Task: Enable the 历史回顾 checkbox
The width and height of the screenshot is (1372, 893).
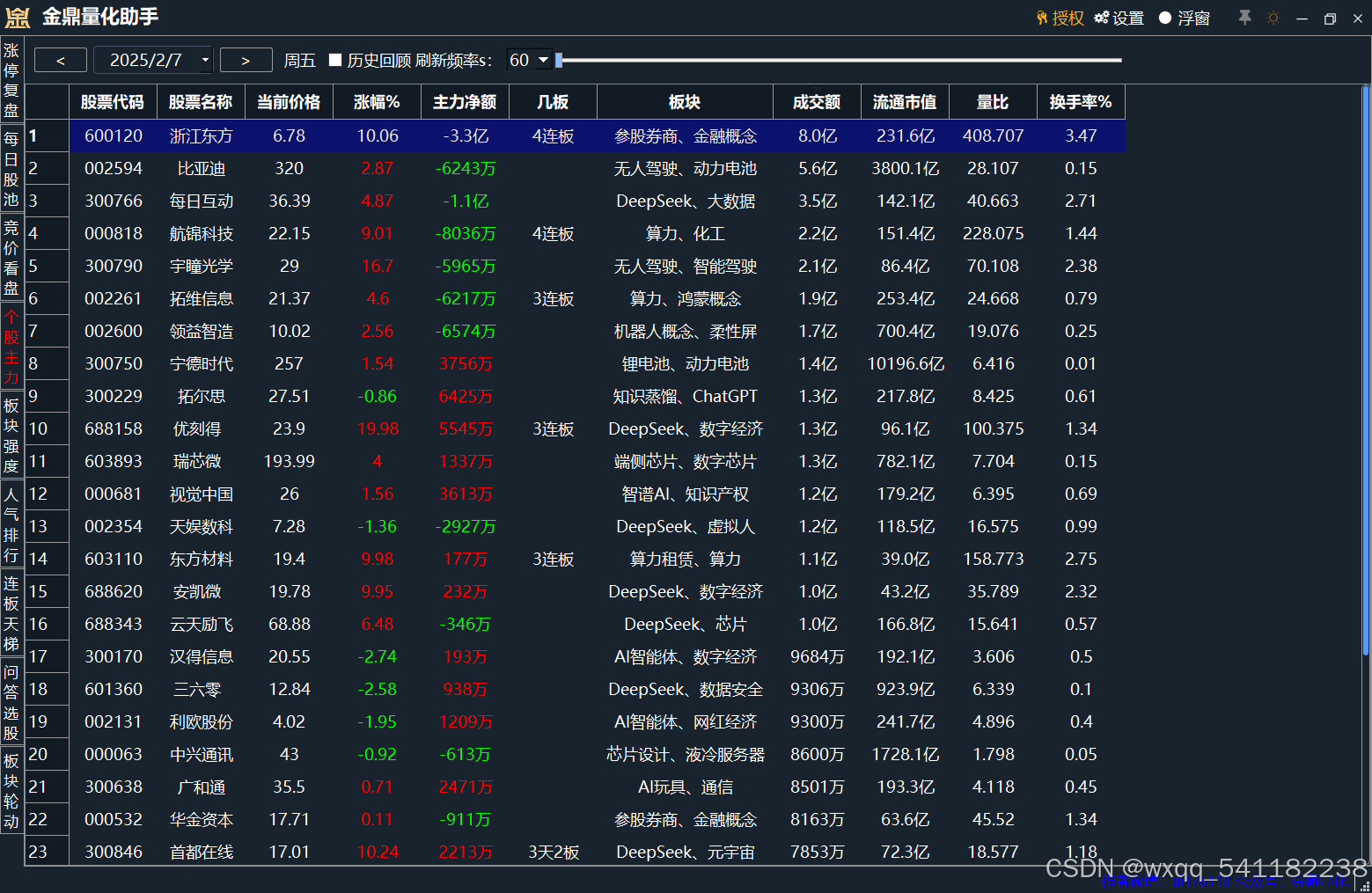Action: click(x=335, y=60)
